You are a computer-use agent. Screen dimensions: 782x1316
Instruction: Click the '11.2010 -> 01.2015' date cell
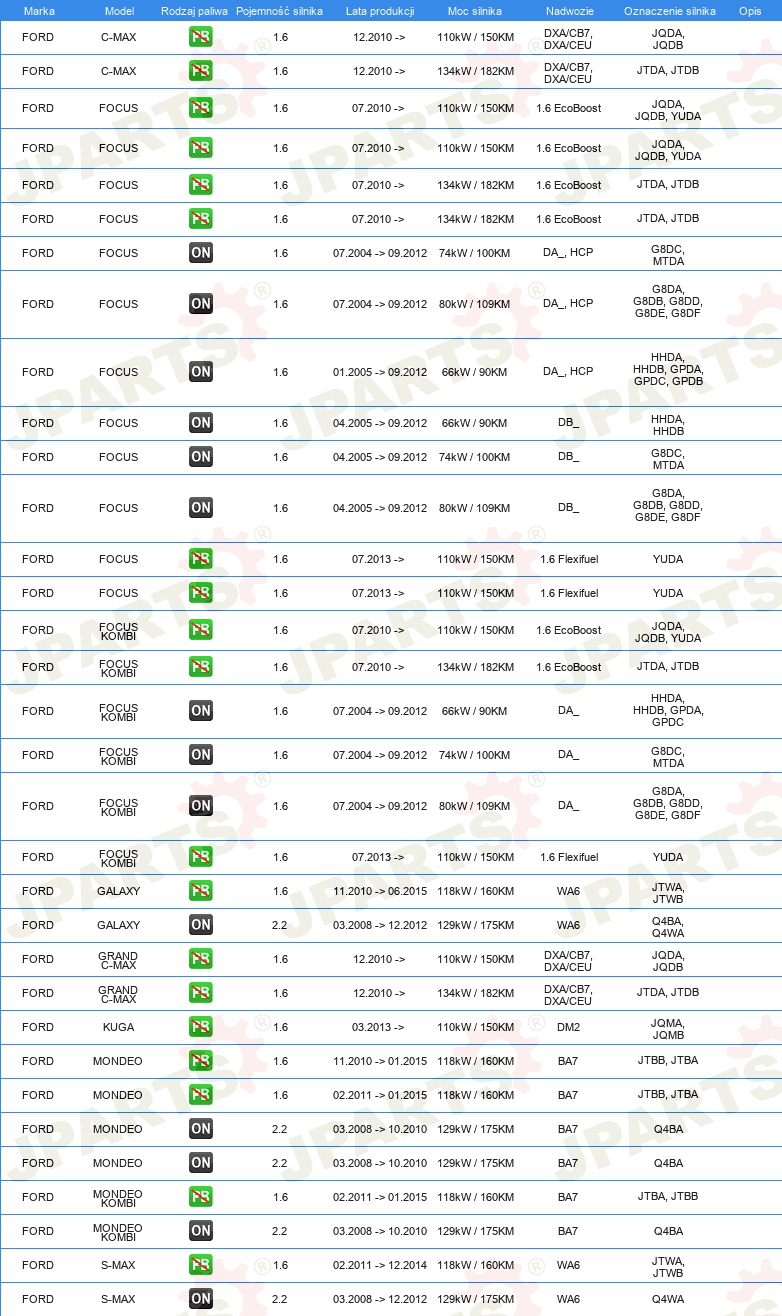(380, 1061)
